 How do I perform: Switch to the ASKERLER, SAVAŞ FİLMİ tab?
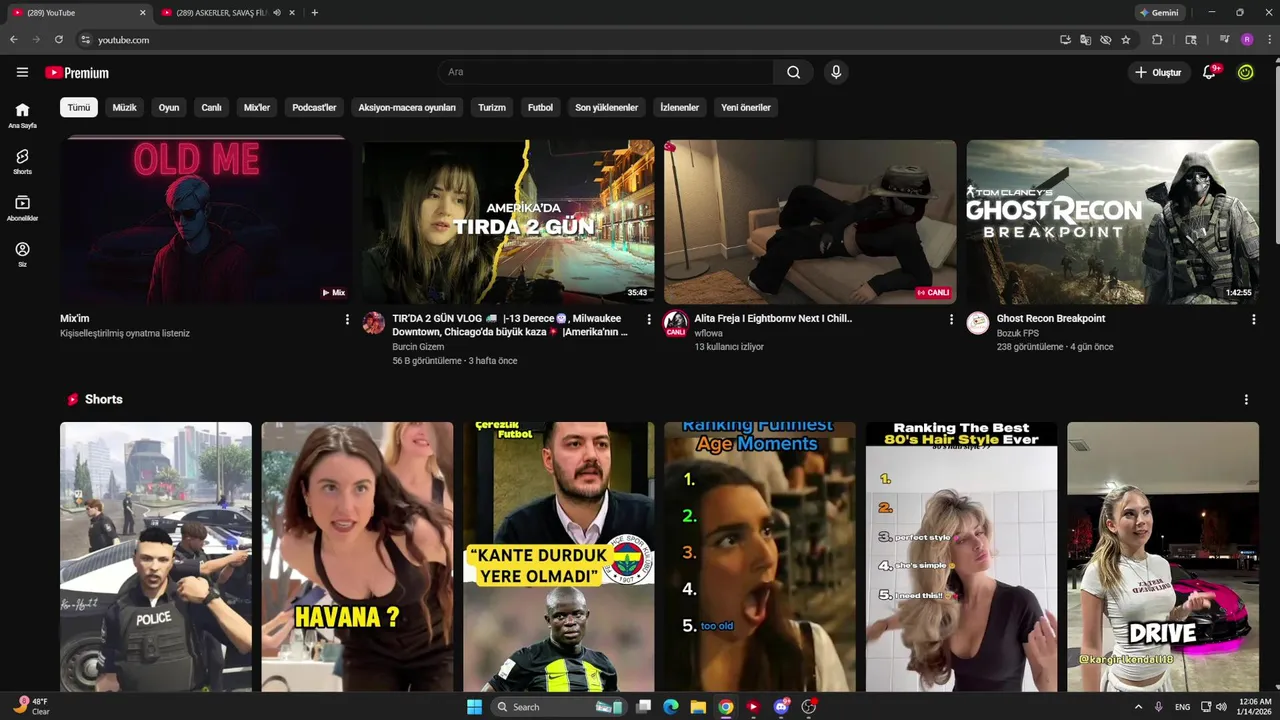pos(220,13)
